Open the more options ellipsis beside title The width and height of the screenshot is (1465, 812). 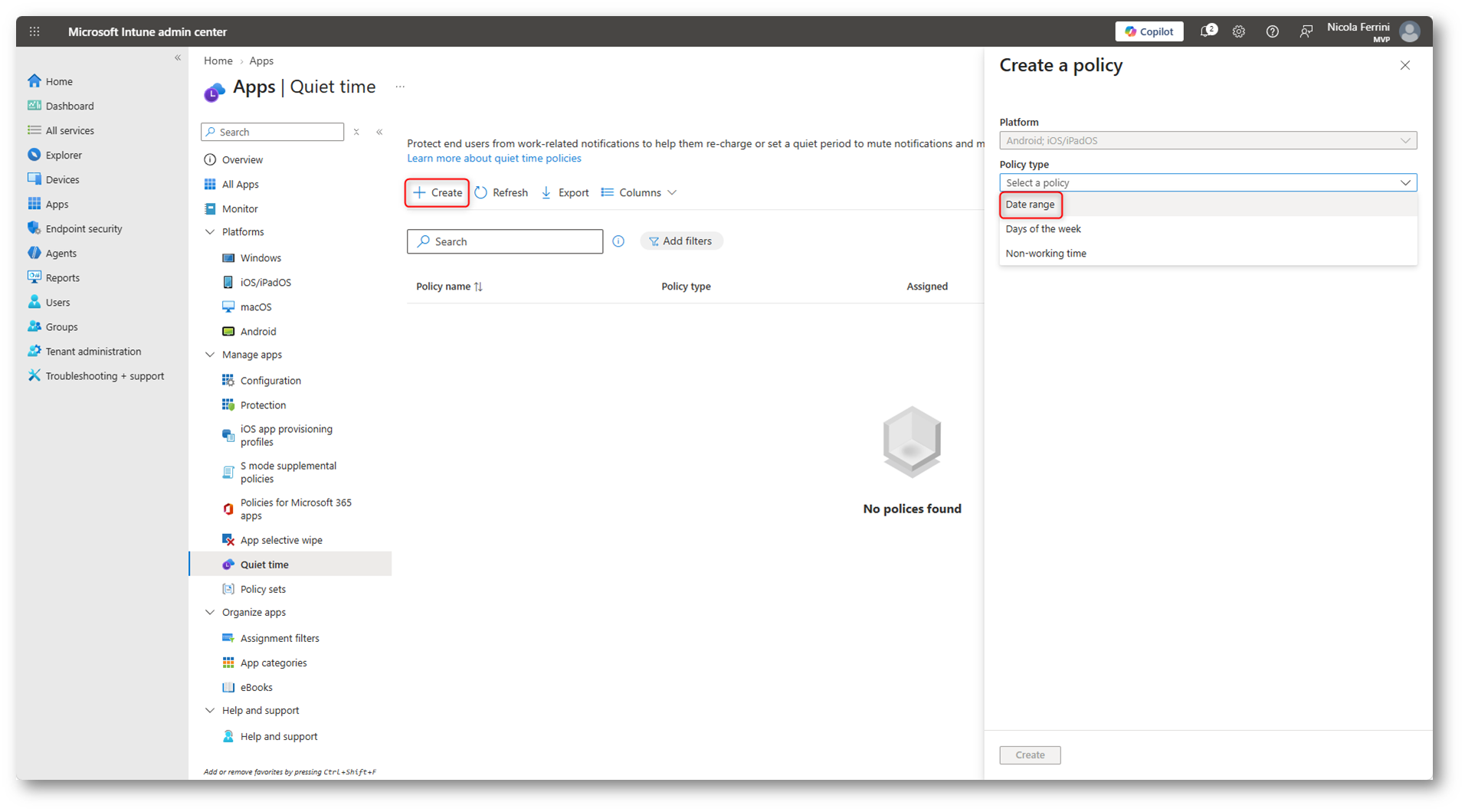click(x=400, y=87)
